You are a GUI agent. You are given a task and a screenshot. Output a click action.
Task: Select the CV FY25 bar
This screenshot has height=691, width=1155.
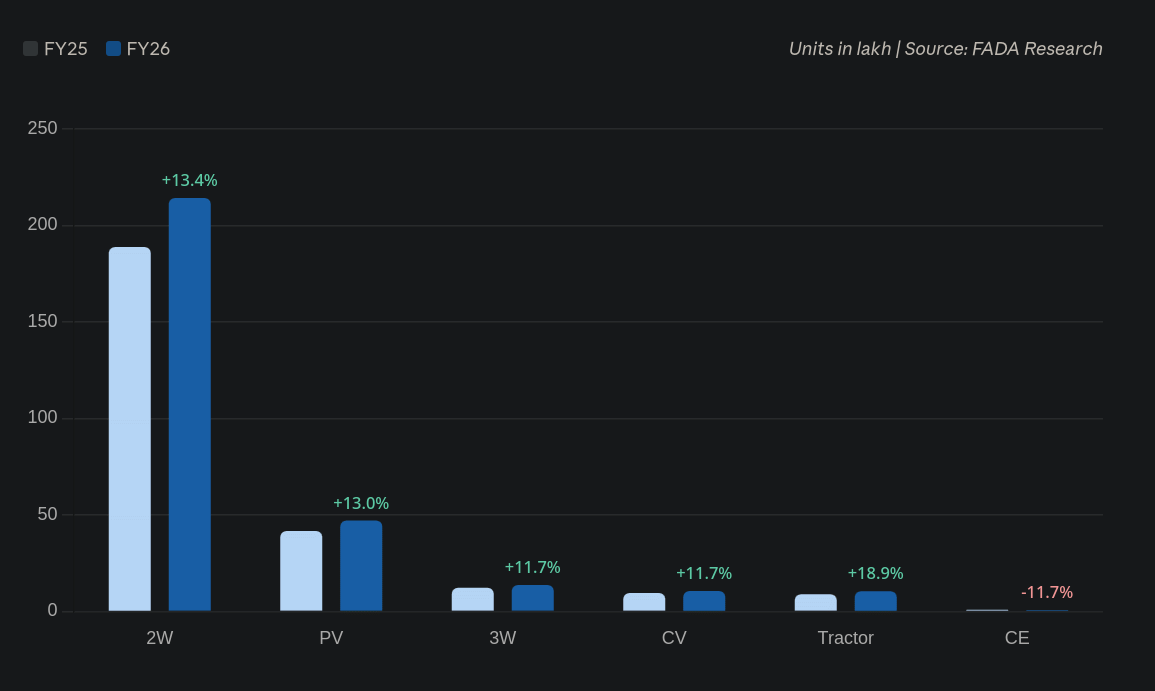coord(644,602)
